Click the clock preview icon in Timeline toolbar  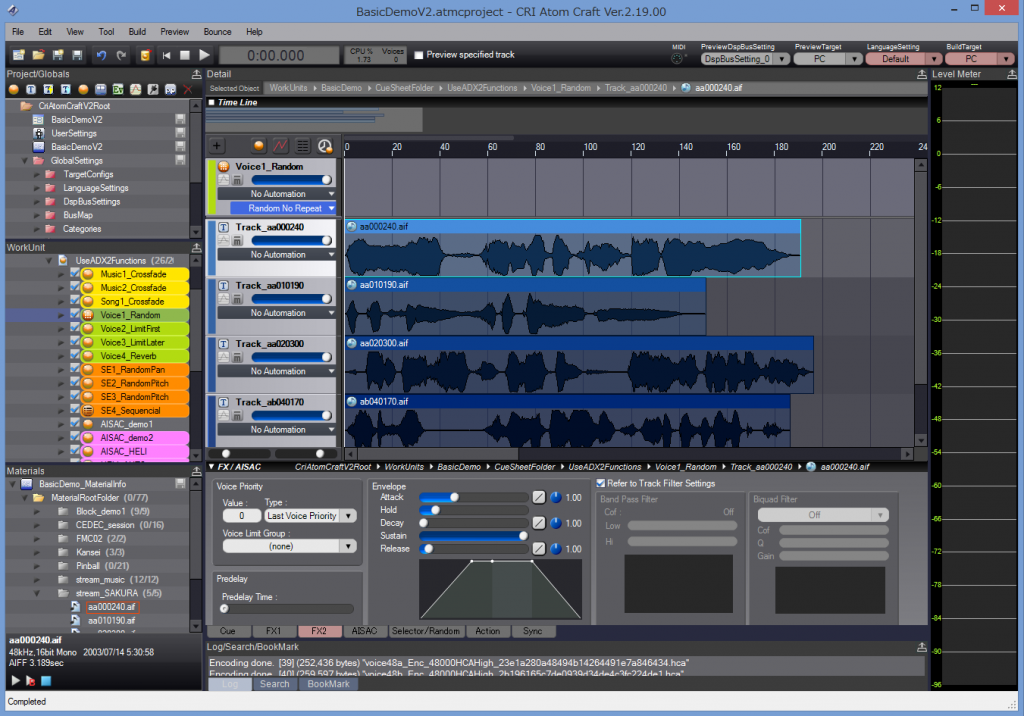click(325, 146)
